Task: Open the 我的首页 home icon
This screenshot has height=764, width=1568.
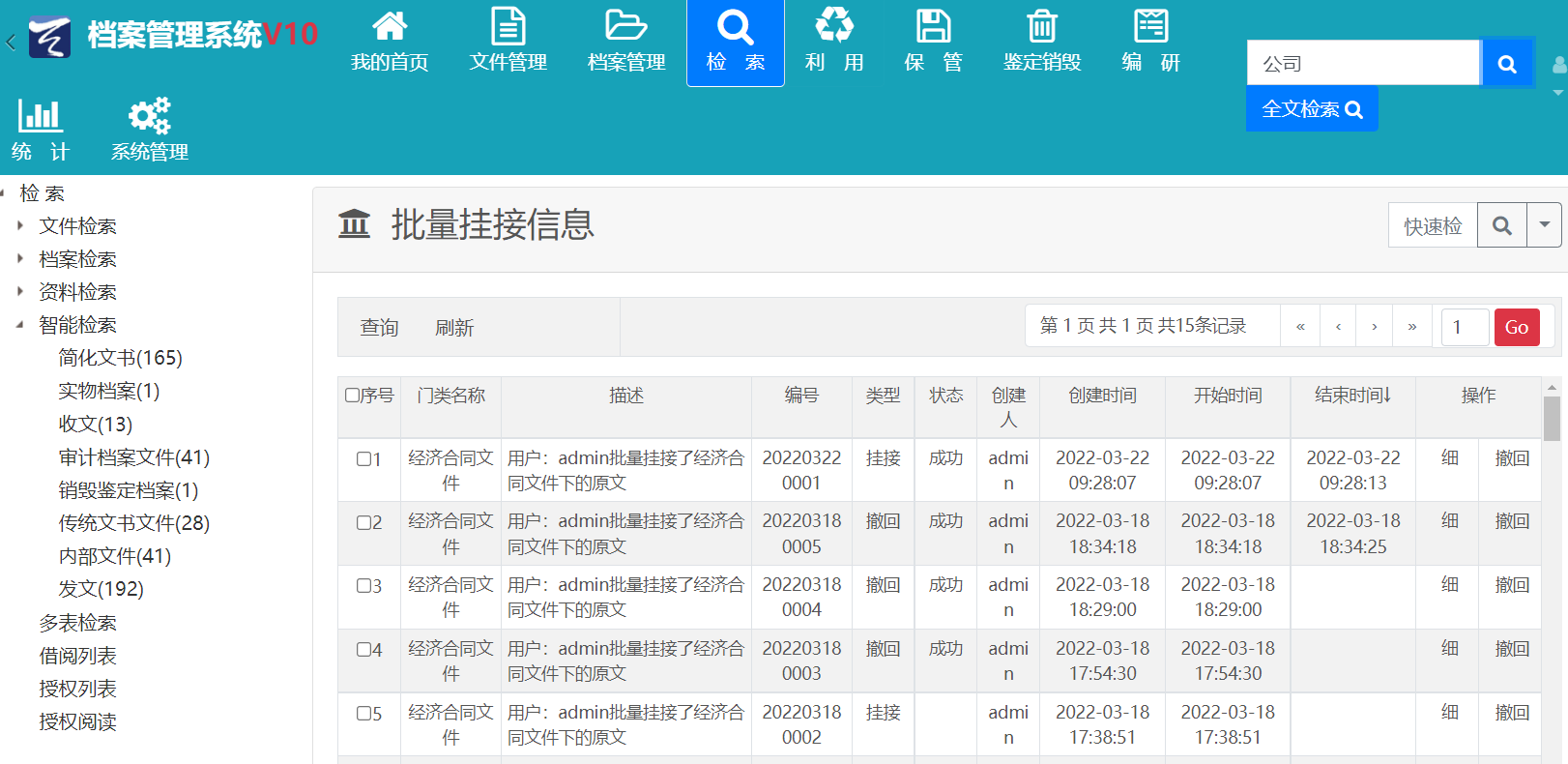Action: (390, 27)
